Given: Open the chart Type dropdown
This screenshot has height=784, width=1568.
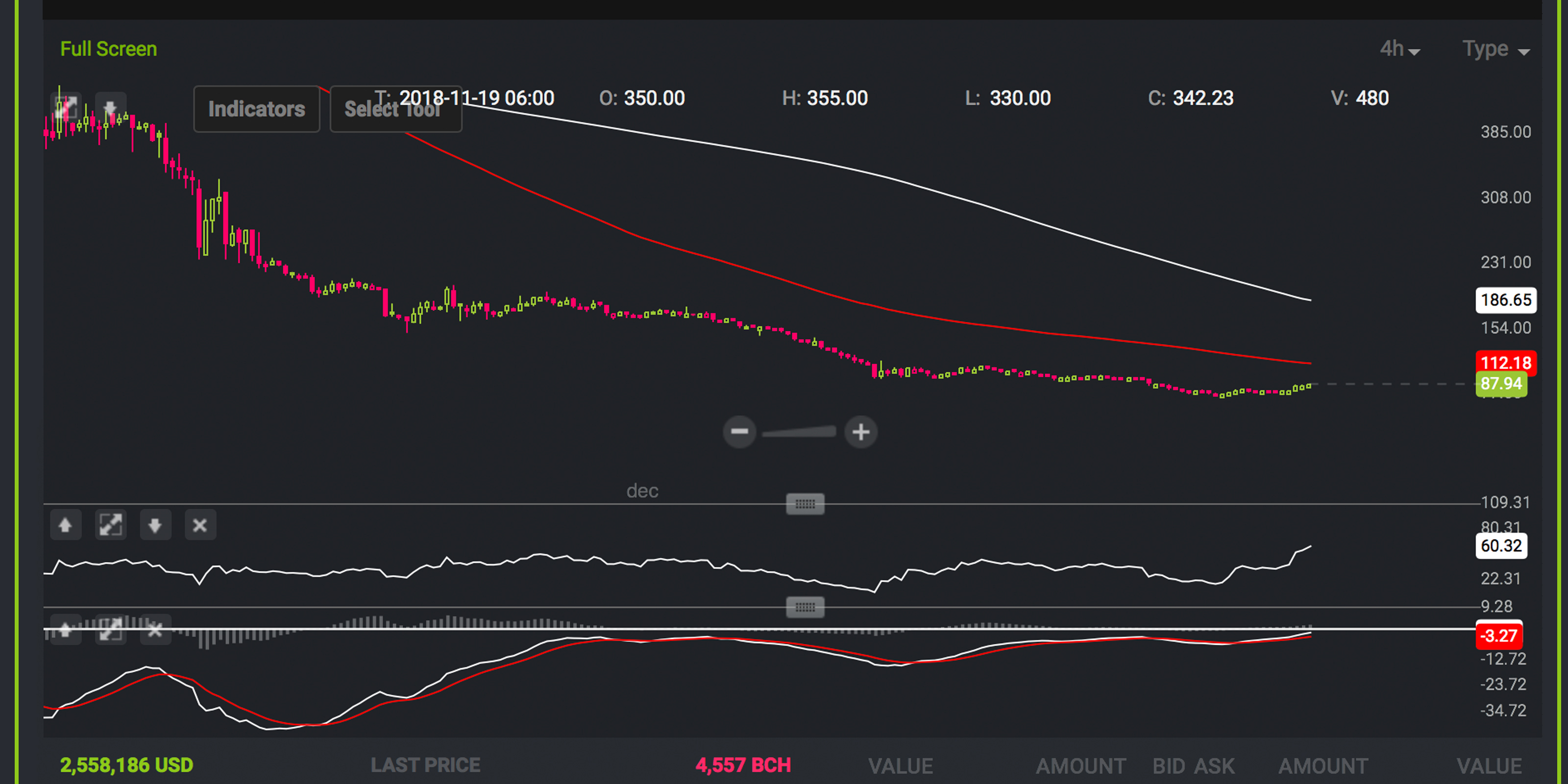Looking at the screenshot, I should pyautogui.click(x=1495, y=49).
